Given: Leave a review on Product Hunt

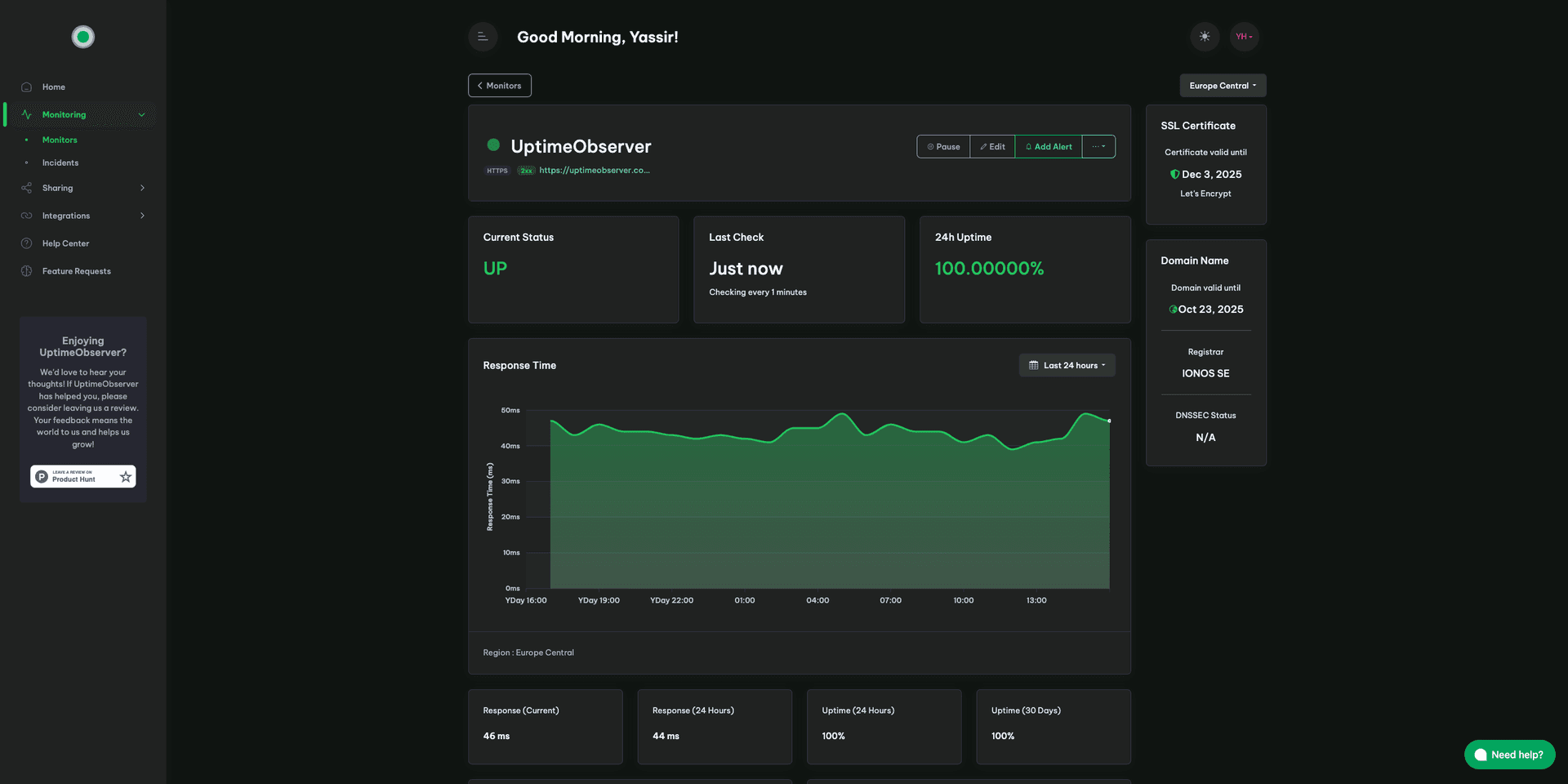Looking at the screenshot, I should (83, 476).
